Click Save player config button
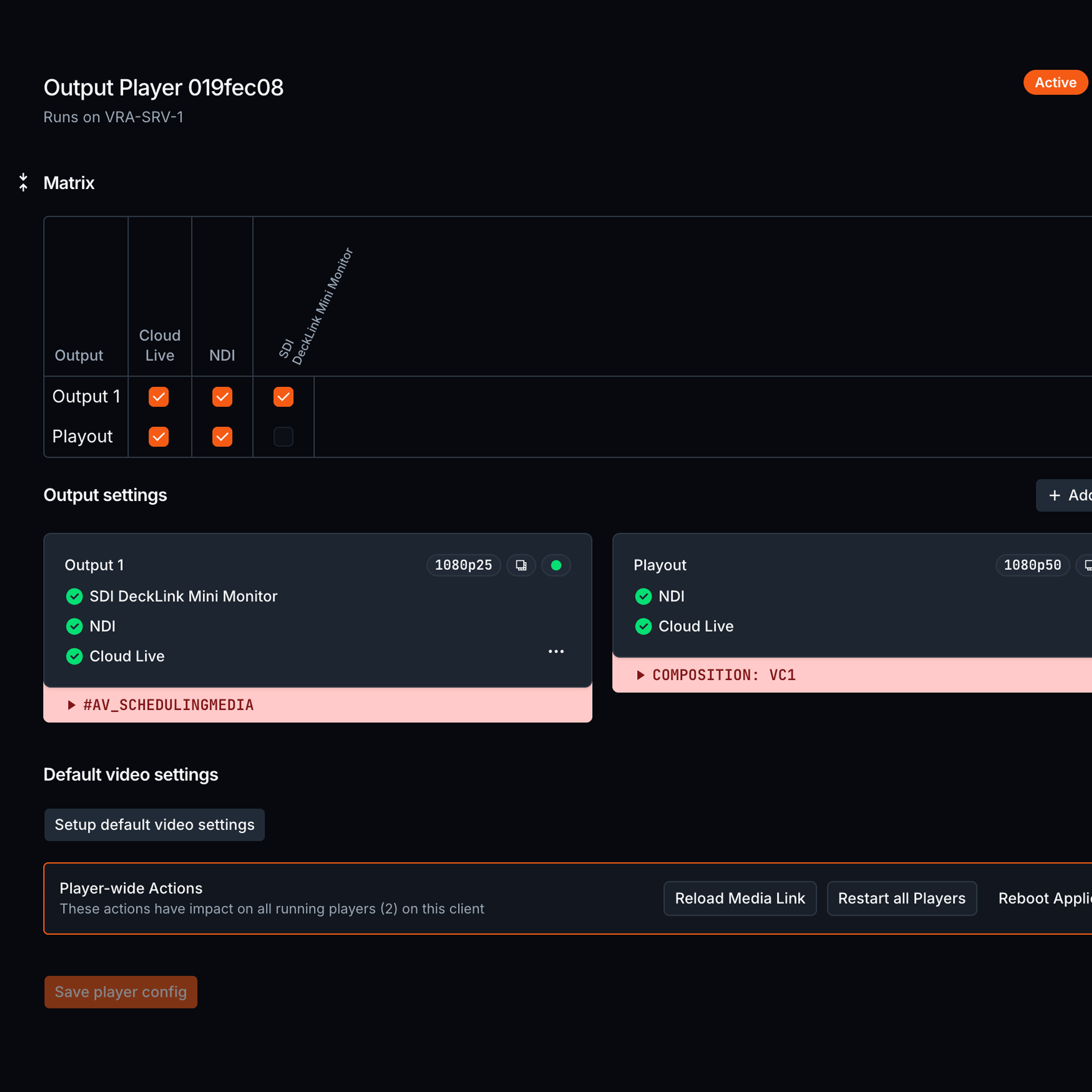This screenshot has height=1092, width=1092. coord(120,992)
